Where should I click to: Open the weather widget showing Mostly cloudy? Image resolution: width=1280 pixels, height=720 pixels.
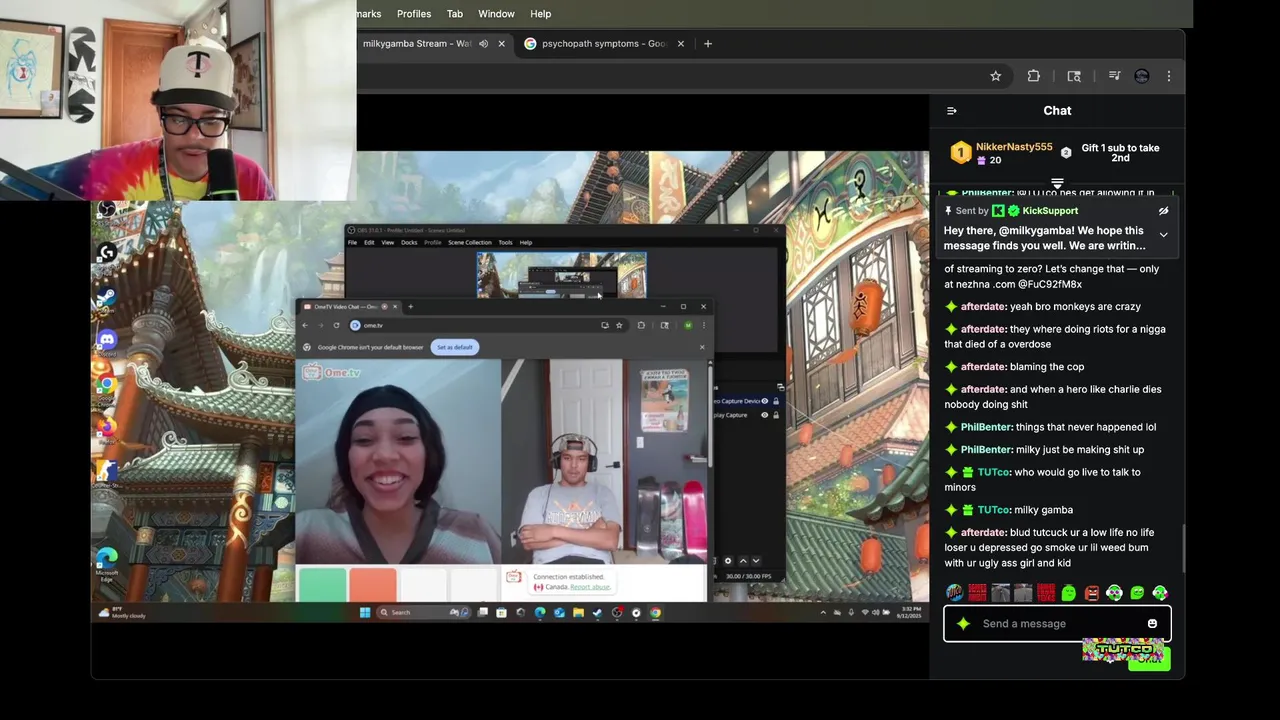click(x=123, y=613)
